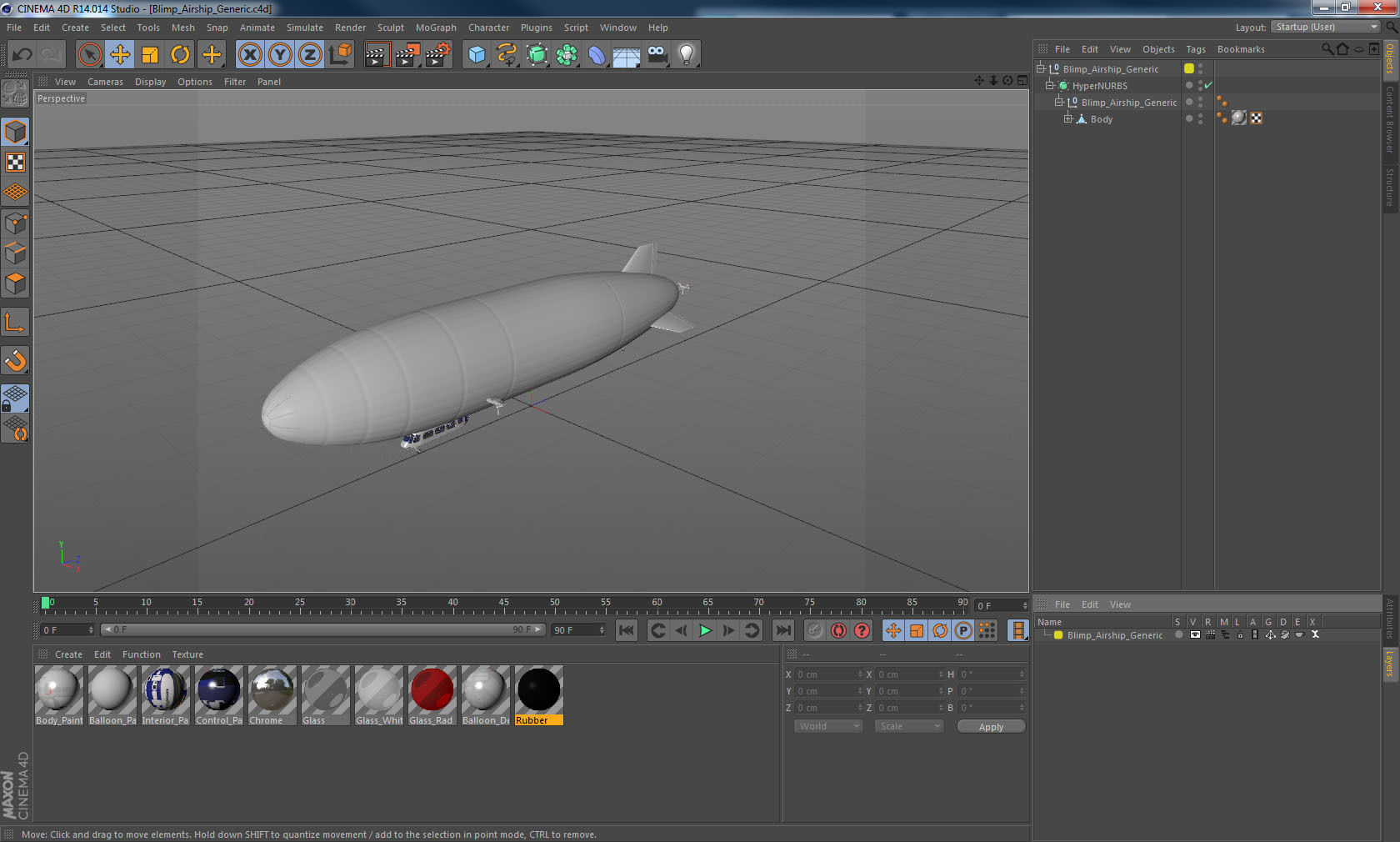This screenshot has width=1400, height=842.
Task: Click the timeline range slider bar
Action: pyautogui.click(x=323, y=629)
